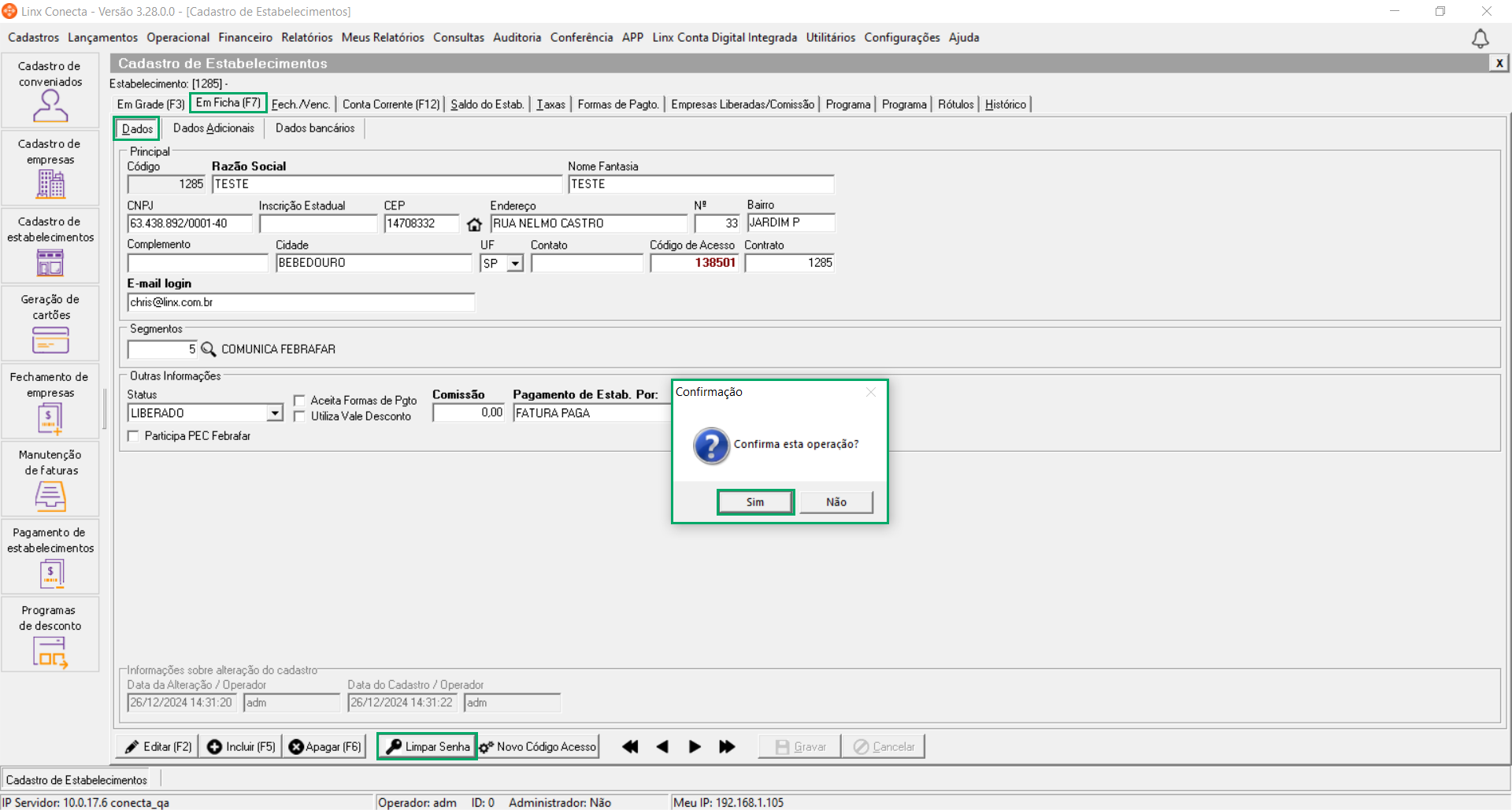Click the Gravar button
The image size is (1512, 810).
tap(800, 746)
